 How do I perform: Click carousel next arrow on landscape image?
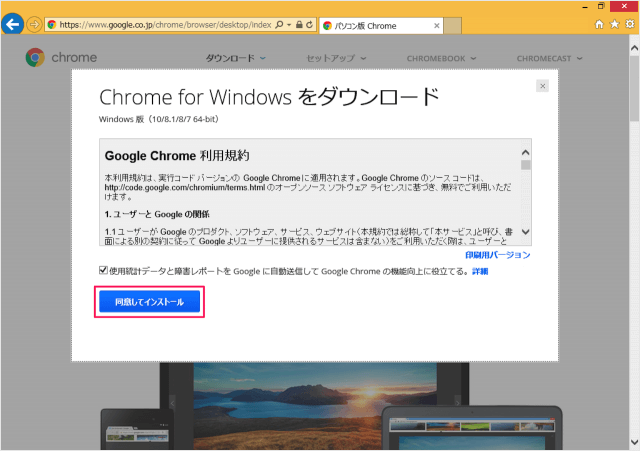pos(458,403)
